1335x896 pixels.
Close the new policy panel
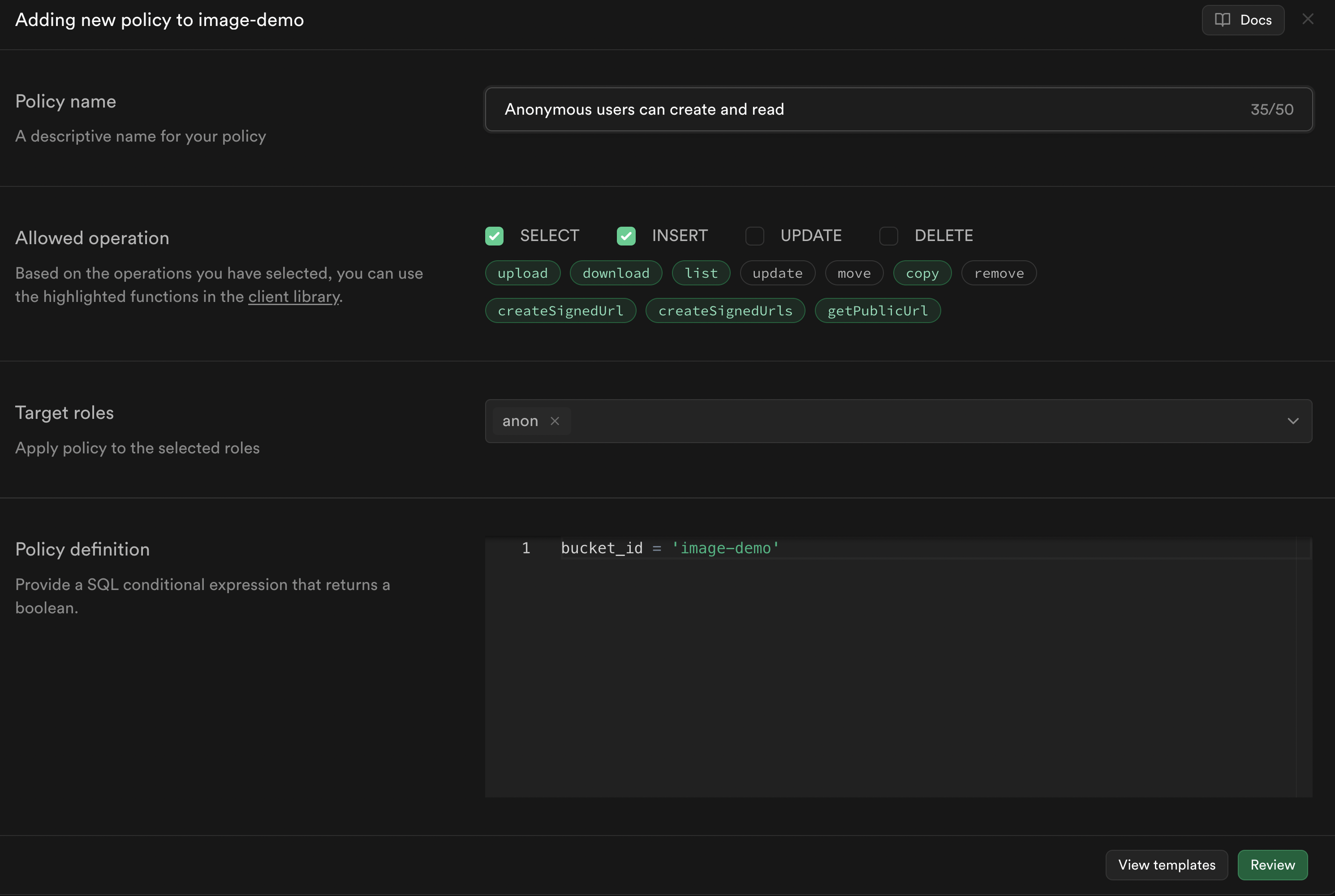pyautogui.click(x=1308, y=19)
